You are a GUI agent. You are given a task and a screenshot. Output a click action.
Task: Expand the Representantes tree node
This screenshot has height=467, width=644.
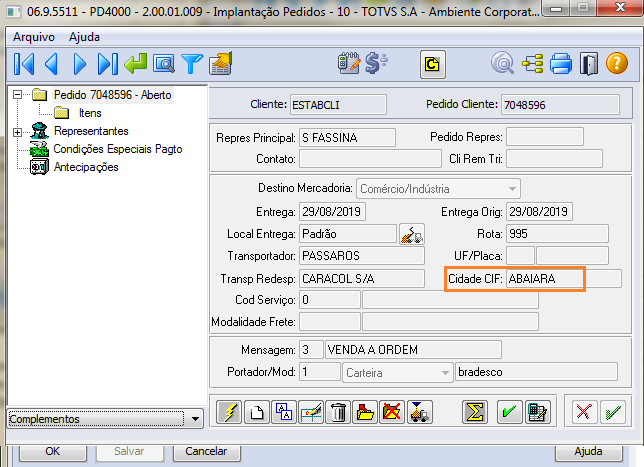[17, 132]
